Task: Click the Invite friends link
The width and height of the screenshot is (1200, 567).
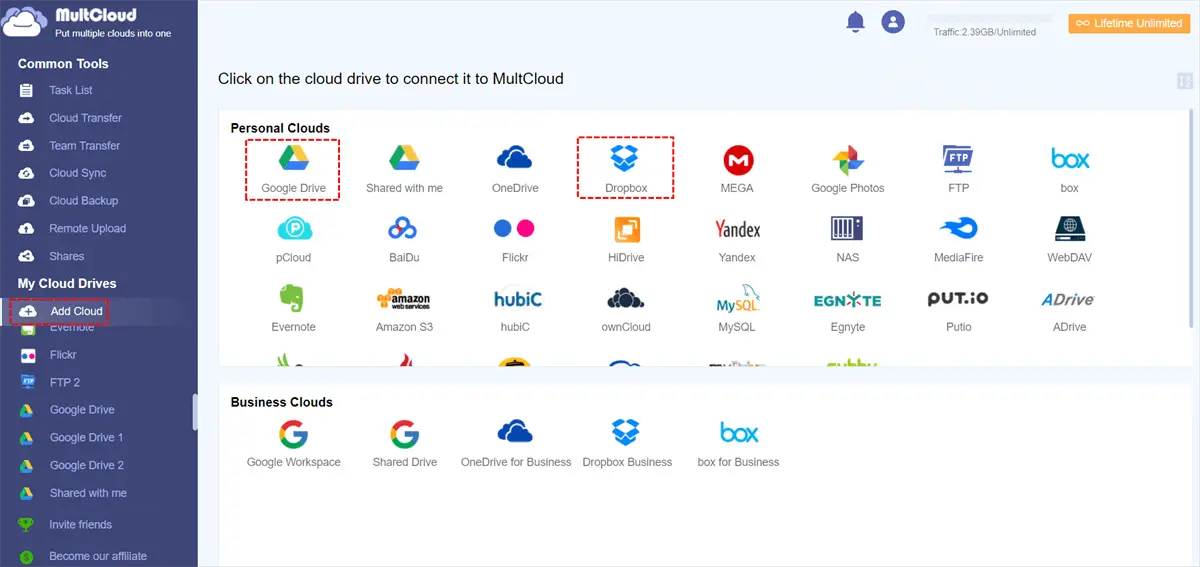Action: point(80,525)
